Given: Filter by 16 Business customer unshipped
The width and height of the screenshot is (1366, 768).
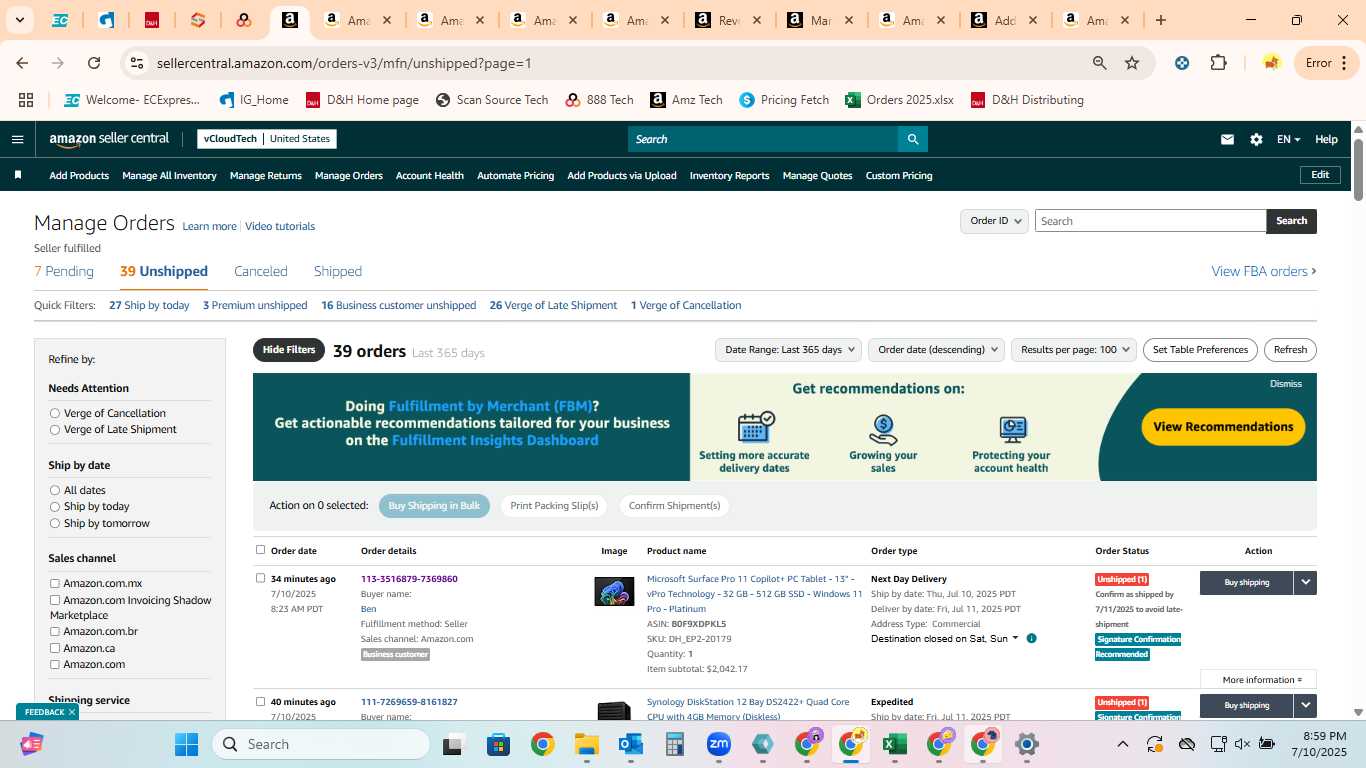Looking at the screenshot, I should pyautogui.click(x=399, y=305).
